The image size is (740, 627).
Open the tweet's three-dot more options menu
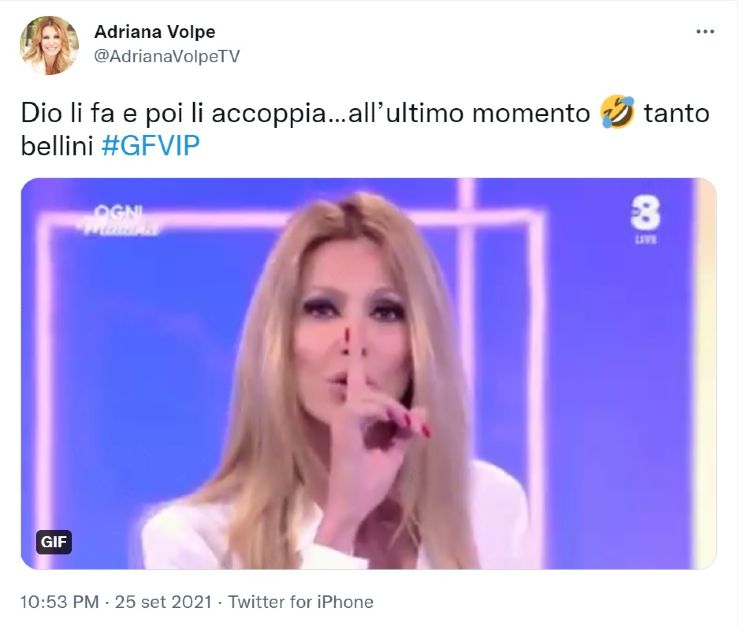coord(705,32)
